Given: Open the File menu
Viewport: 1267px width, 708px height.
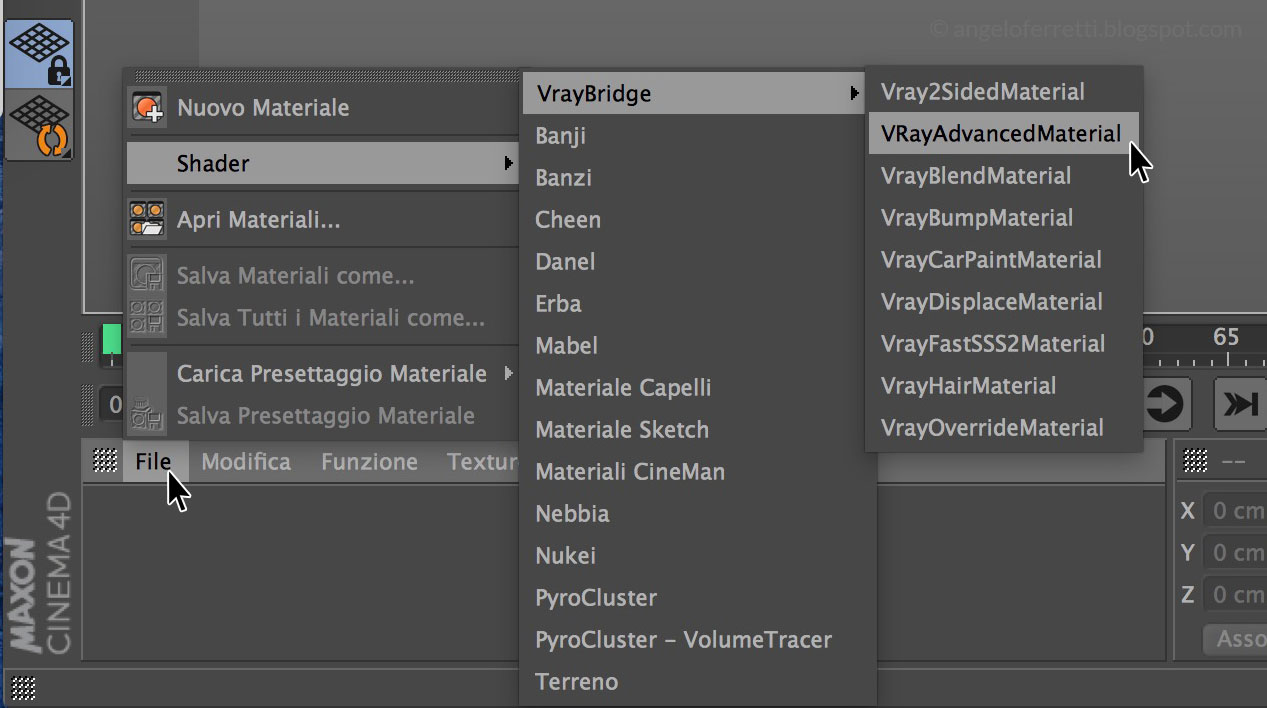Looking at the screenshot, I should [x=153, y=462].
